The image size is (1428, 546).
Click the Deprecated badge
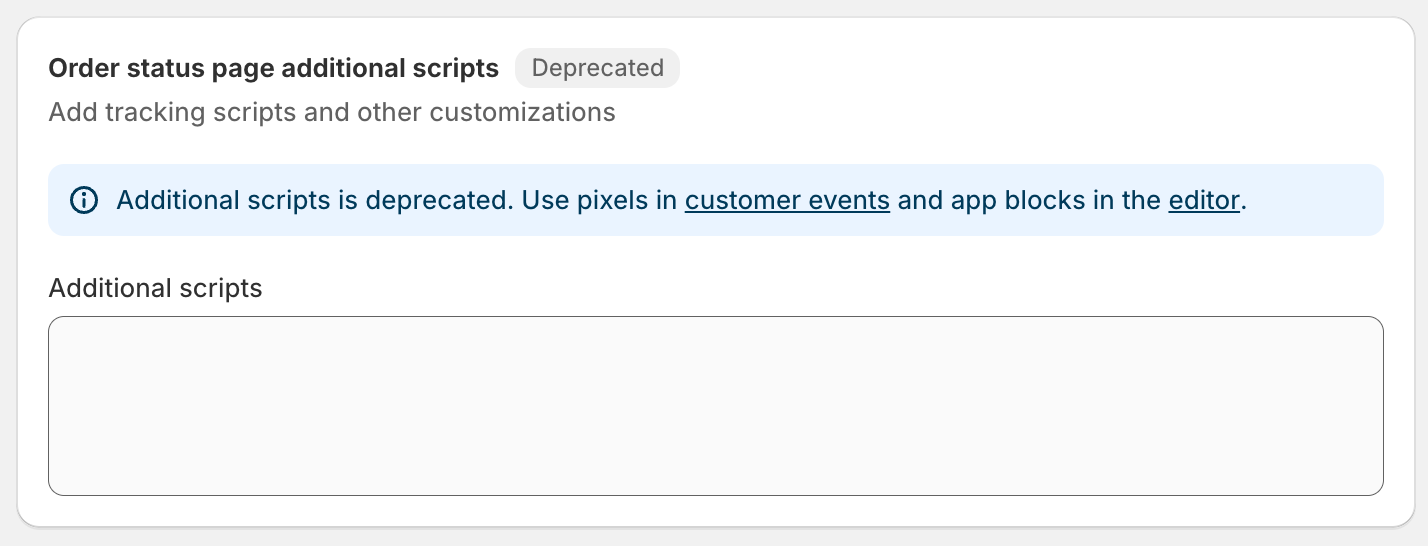(597, 68)
